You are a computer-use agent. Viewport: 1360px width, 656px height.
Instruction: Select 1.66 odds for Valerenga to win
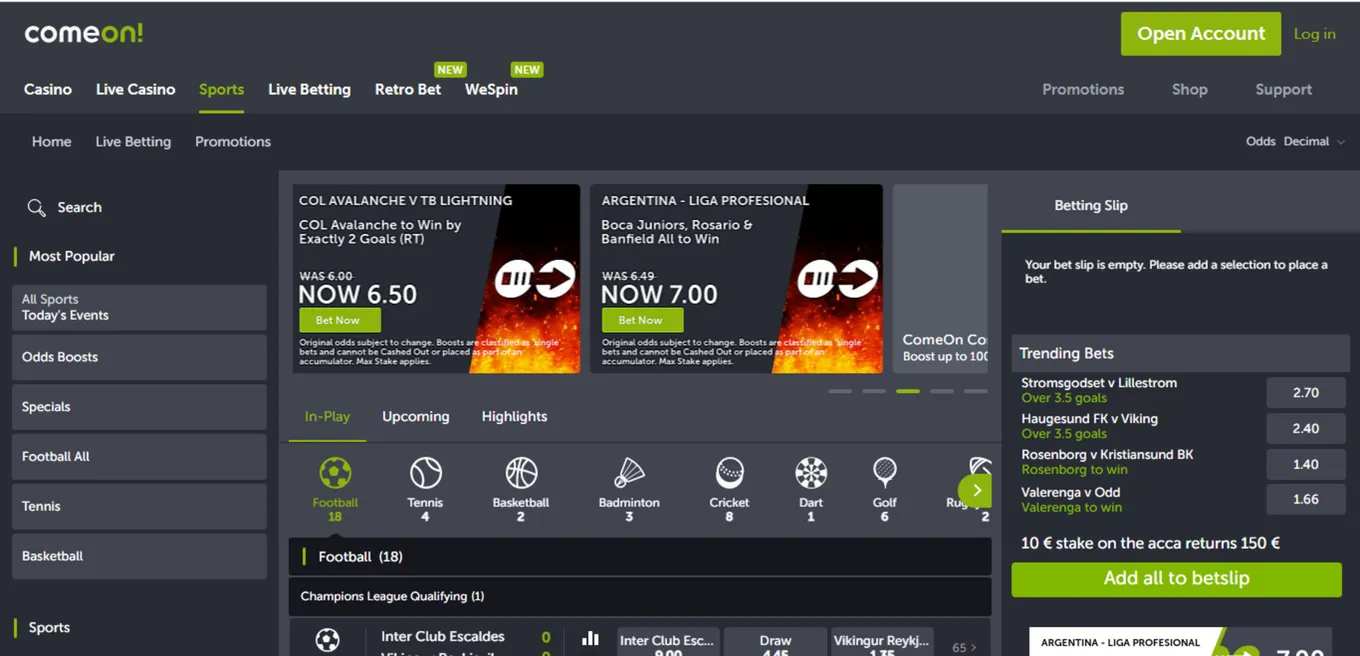point(1305,499)
